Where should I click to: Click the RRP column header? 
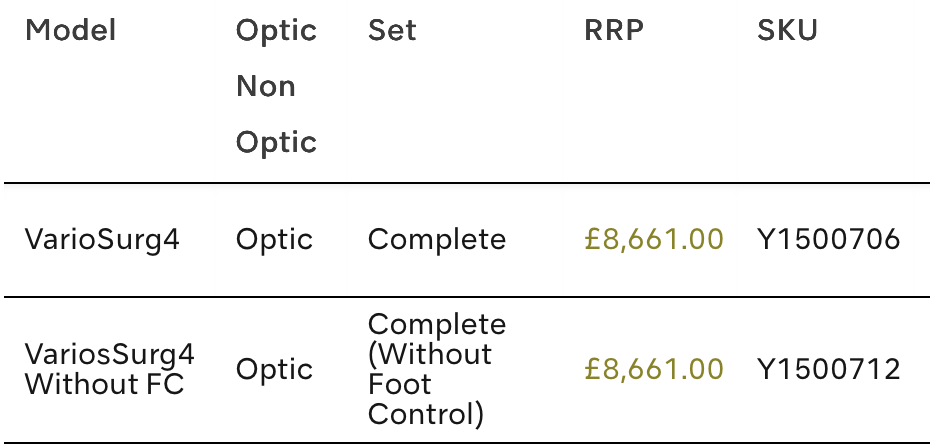click(x=613, y=31)
